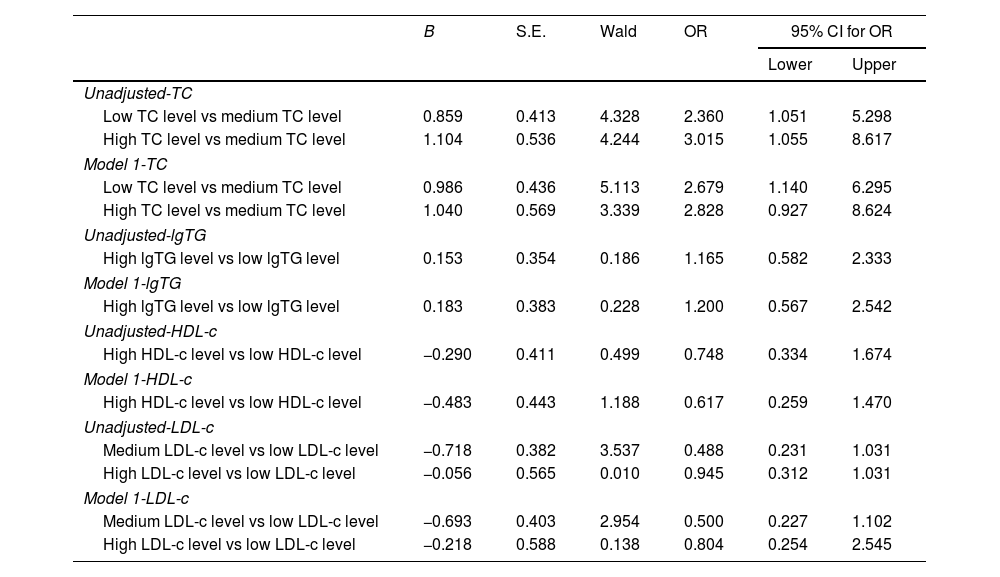The width and height of the screenshot is (1000, 577).
Task: Select the upper CI value 8.624
Action: coord(871,210)
